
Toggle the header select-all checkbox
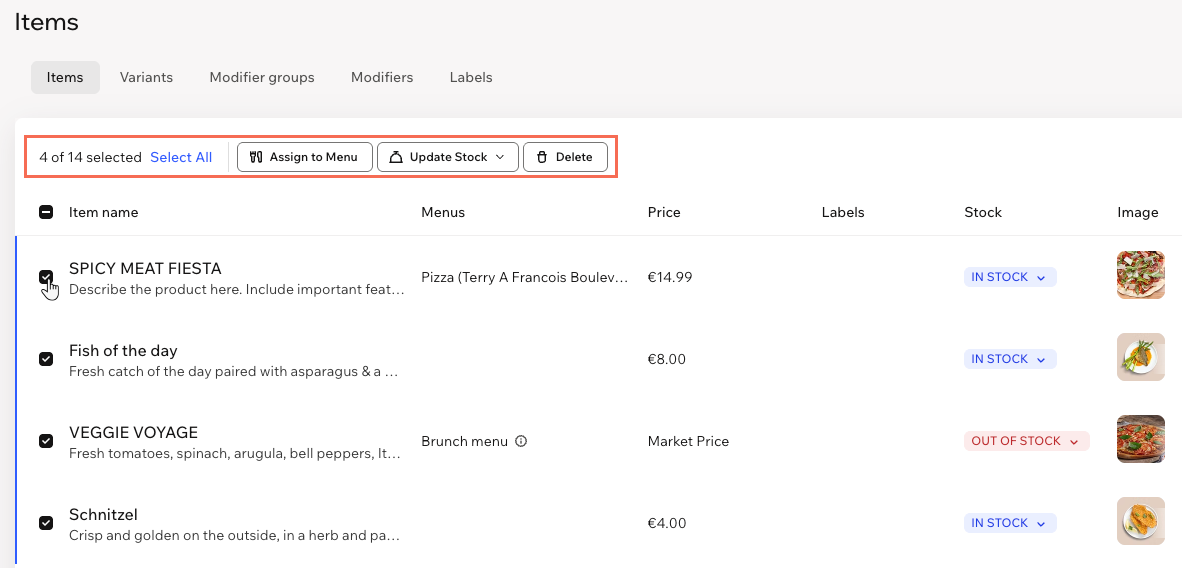point(46,213)
